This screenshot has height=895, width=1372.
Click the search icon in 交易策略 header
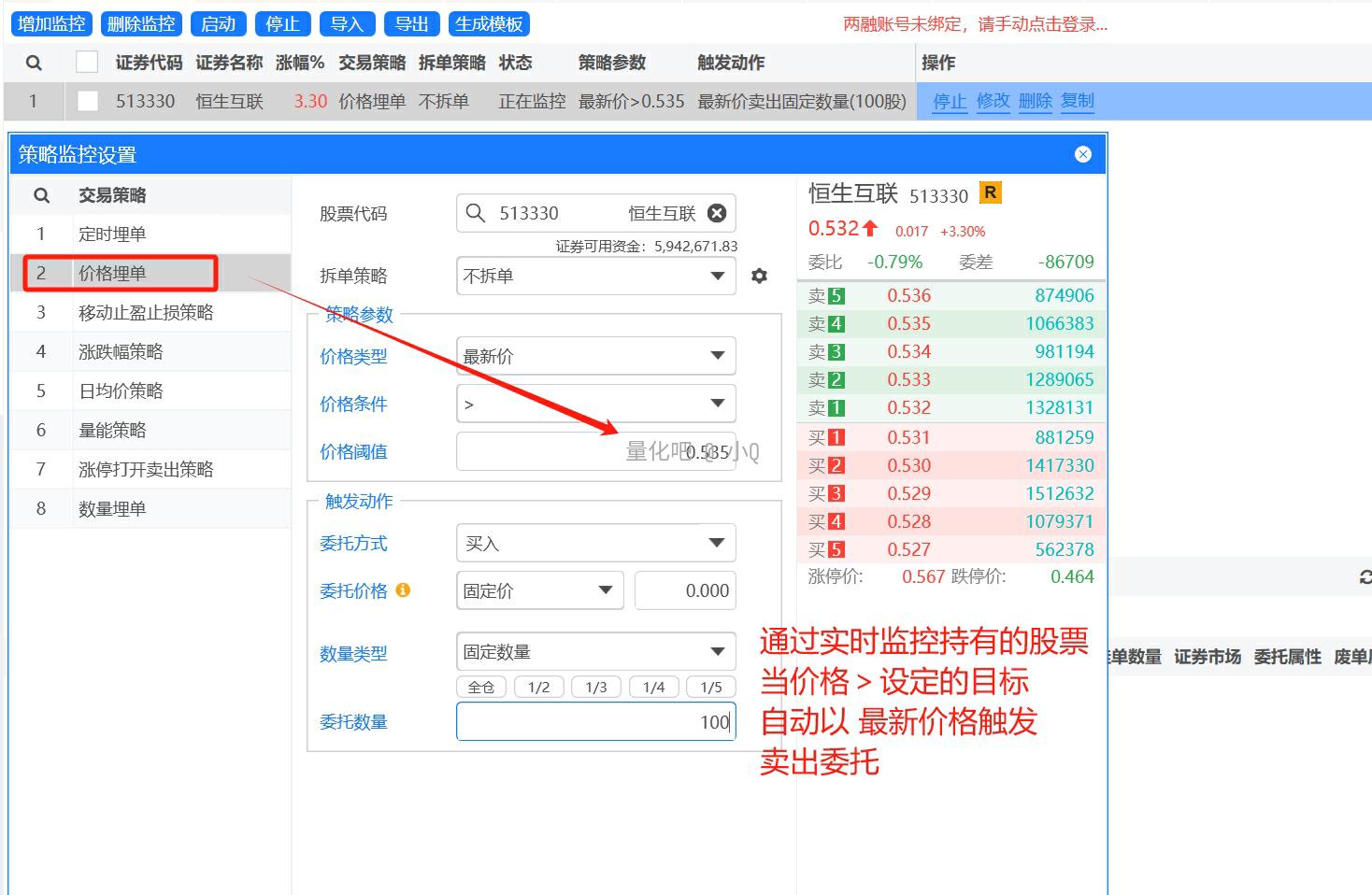(41, 195)
